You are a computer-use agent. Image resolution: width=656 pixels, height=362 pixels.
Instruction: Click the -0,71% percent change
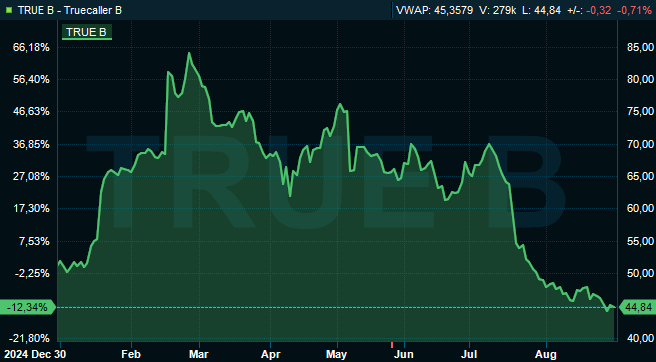coord(634,10)
